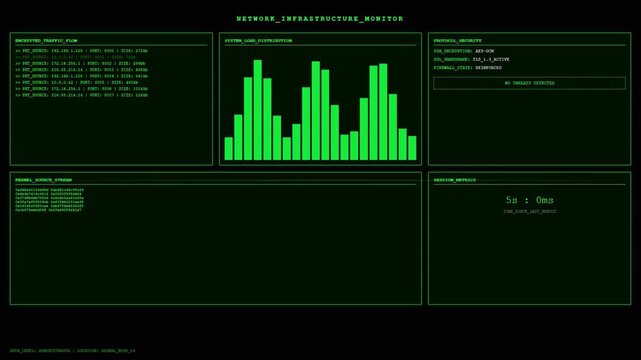Click the 5s : 0ms session timer
Image resolution: width=641 pixels, height=360 pixels.
coord(529,200)
